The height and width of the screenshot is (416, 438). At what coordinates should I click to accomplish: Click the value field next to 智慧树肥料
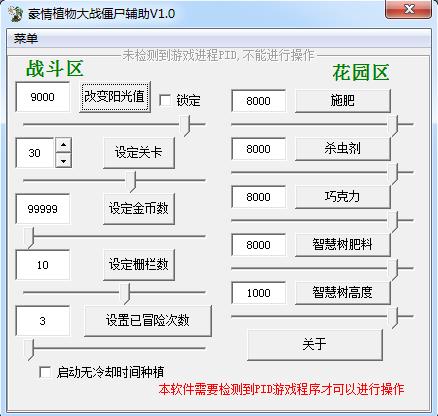(259, 245)
